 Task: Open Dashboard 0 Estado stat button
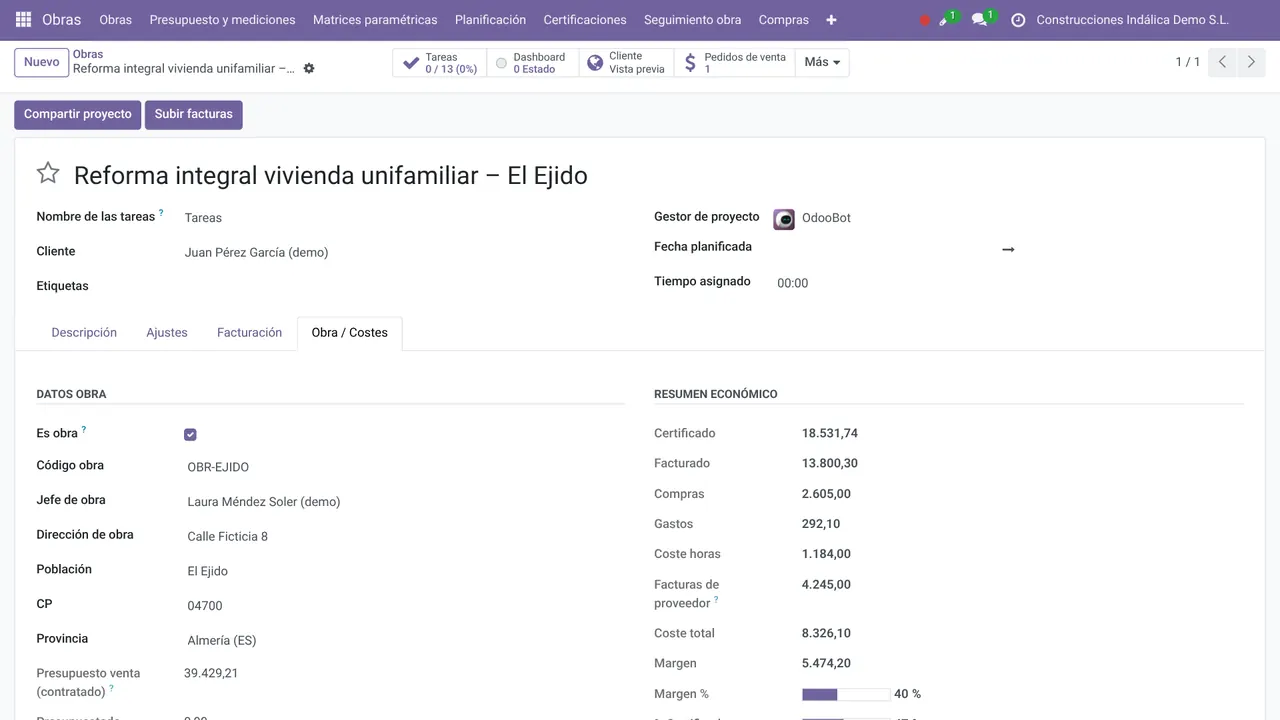coord(532,63)
